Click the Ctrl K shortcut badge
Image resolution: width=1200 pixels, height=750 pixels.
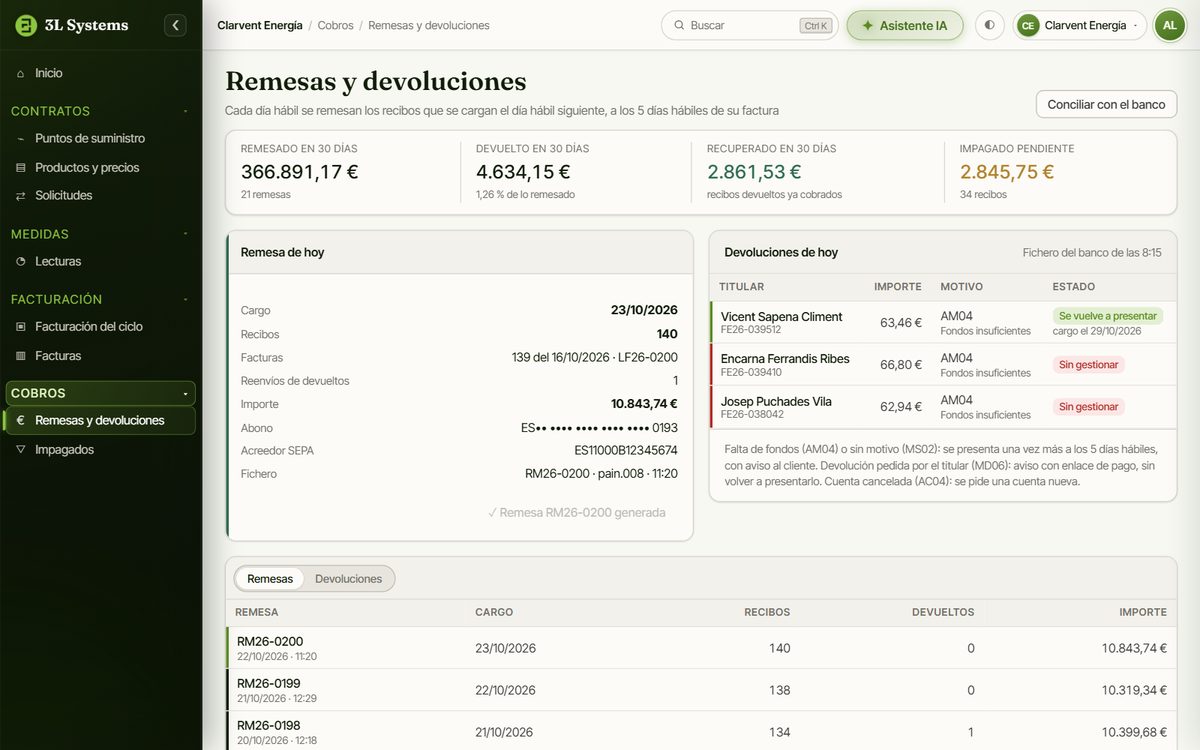[x=816, y=26]
